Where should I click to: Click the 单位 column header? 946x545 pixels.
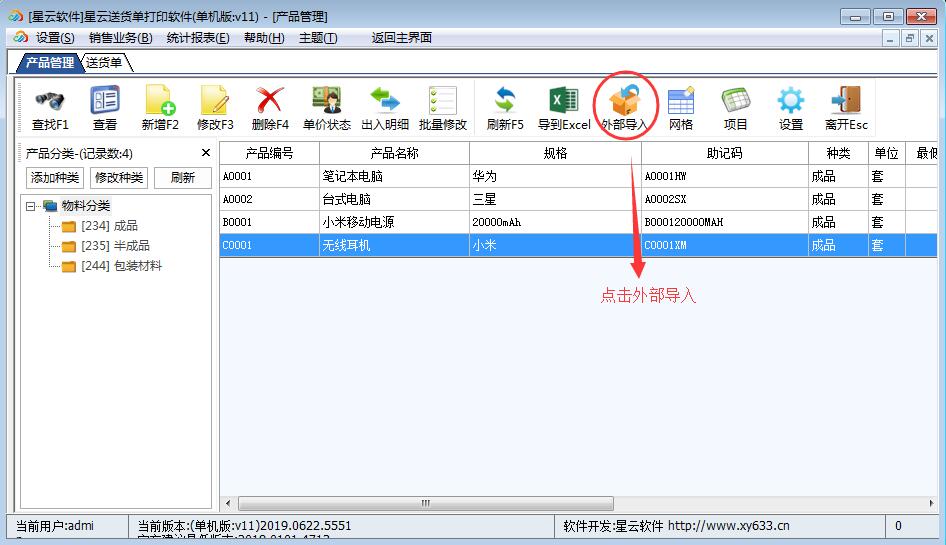click(x=887, y=153)
